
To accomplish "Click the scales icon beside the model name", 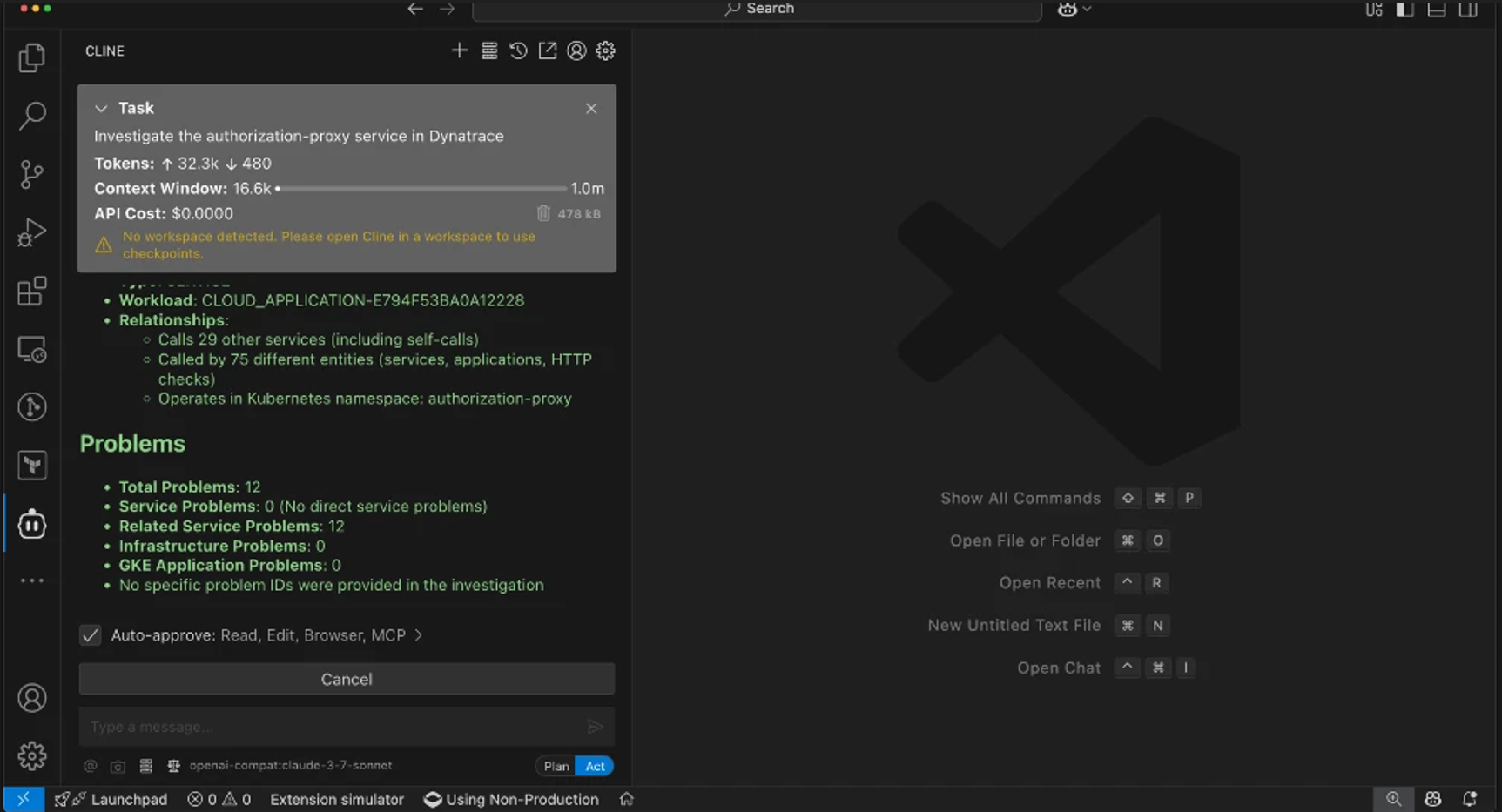I will click(173, 766).
